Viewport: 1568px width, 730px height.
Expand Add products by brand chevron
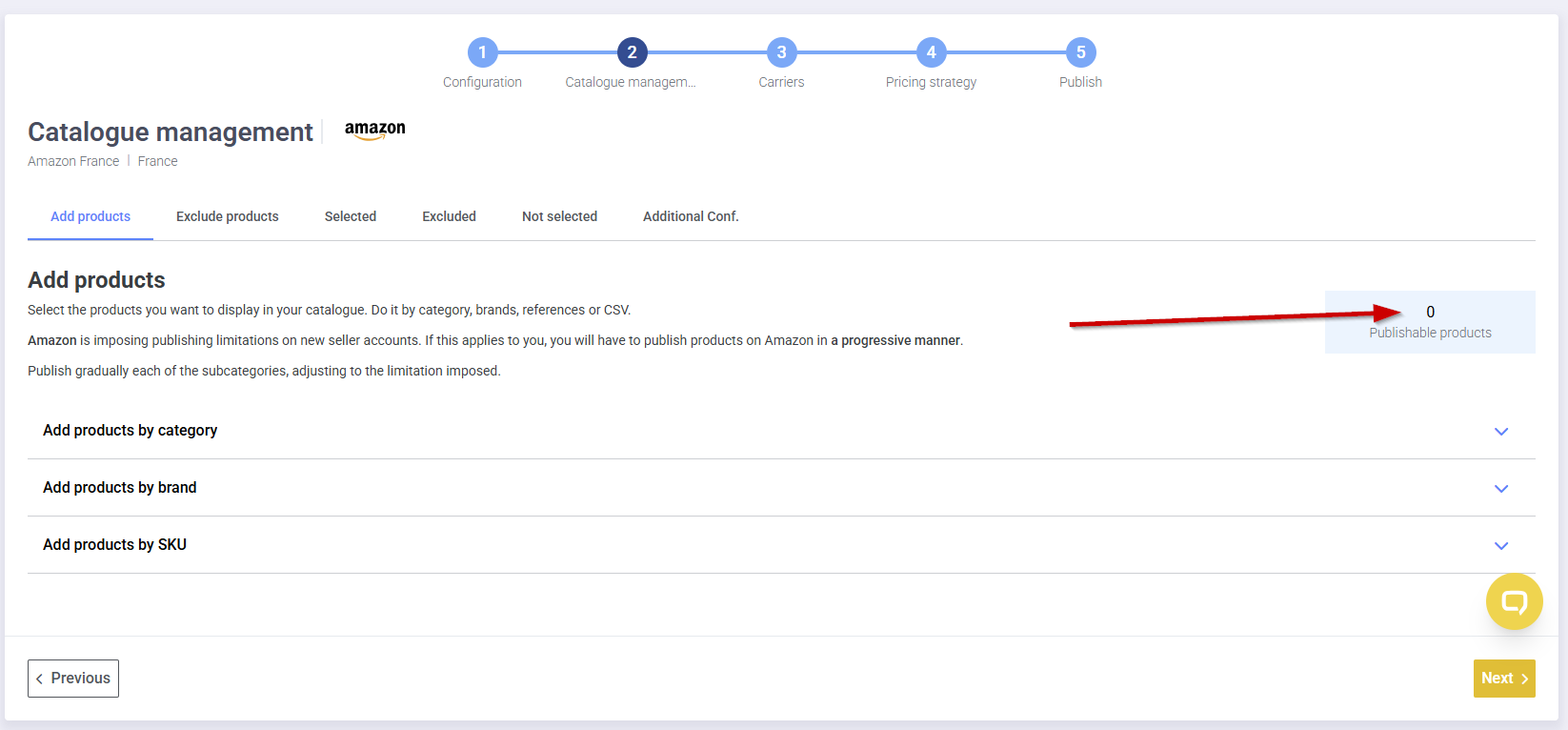point(1501,489)
